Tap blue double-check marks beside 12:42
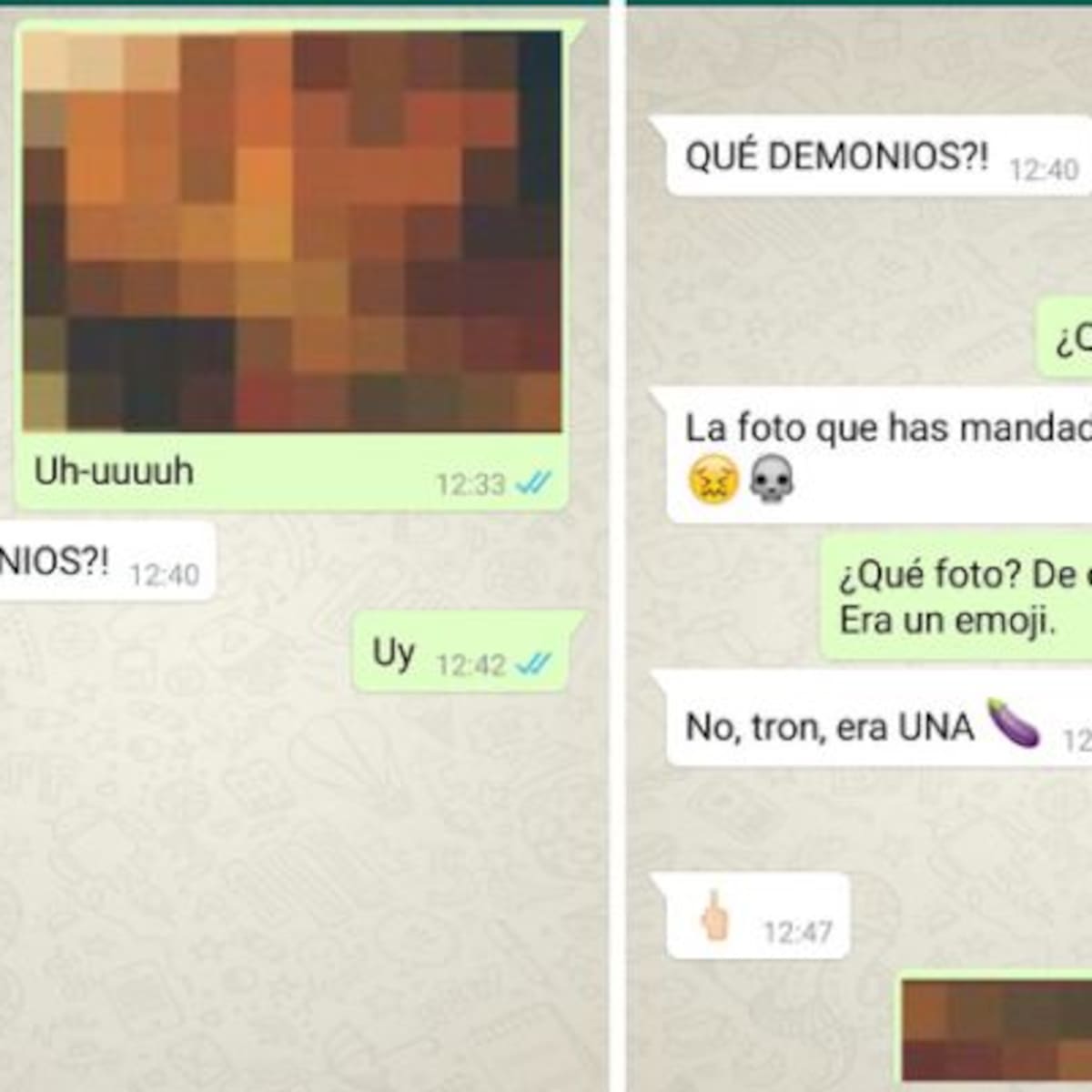 [x=533, y=665]
